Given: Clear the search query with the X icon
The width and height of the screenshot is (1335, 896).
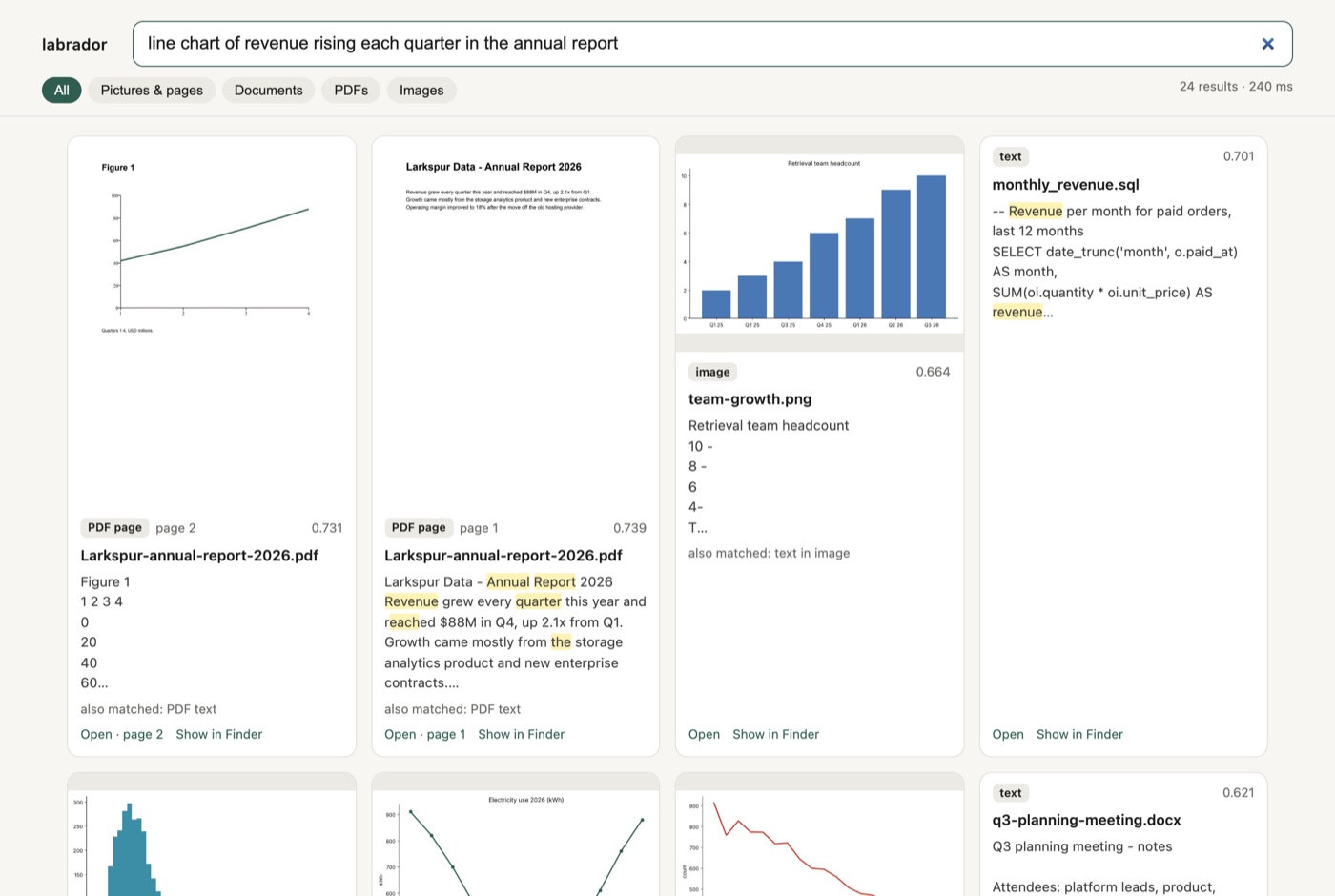Looking at the screenshot, I should tap(1267, 44).
